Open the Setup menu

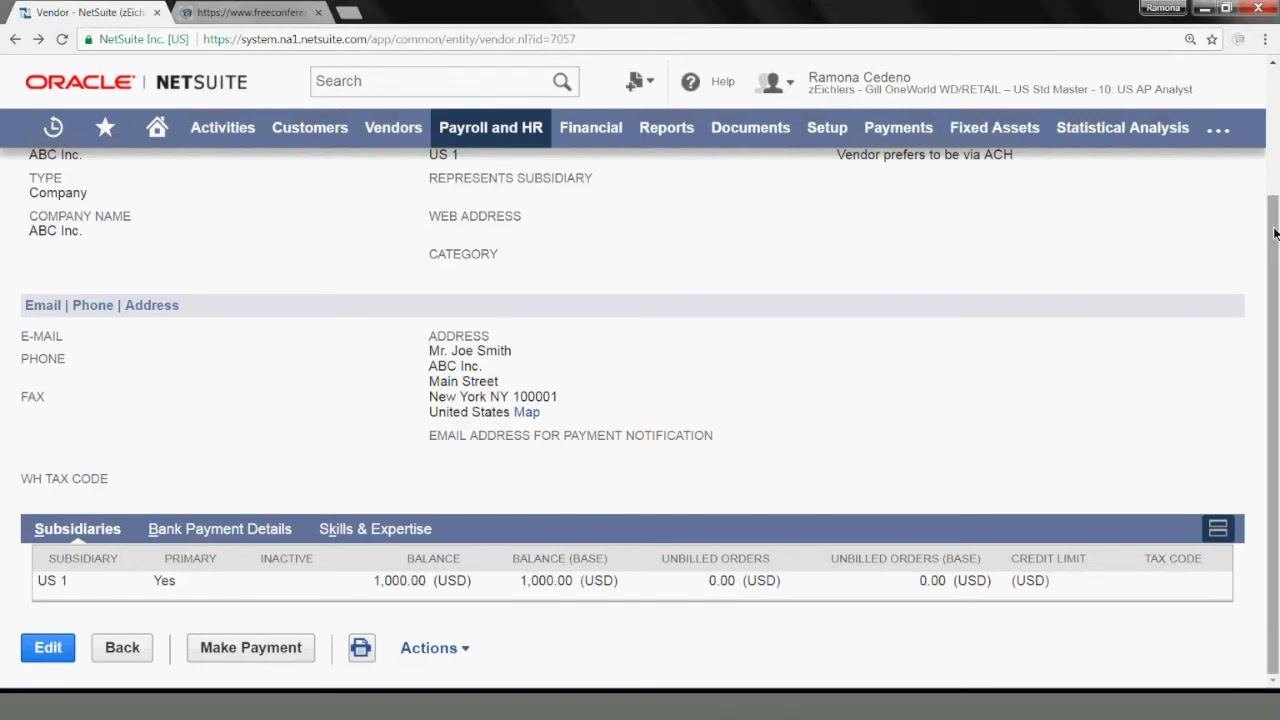point(827,128)
